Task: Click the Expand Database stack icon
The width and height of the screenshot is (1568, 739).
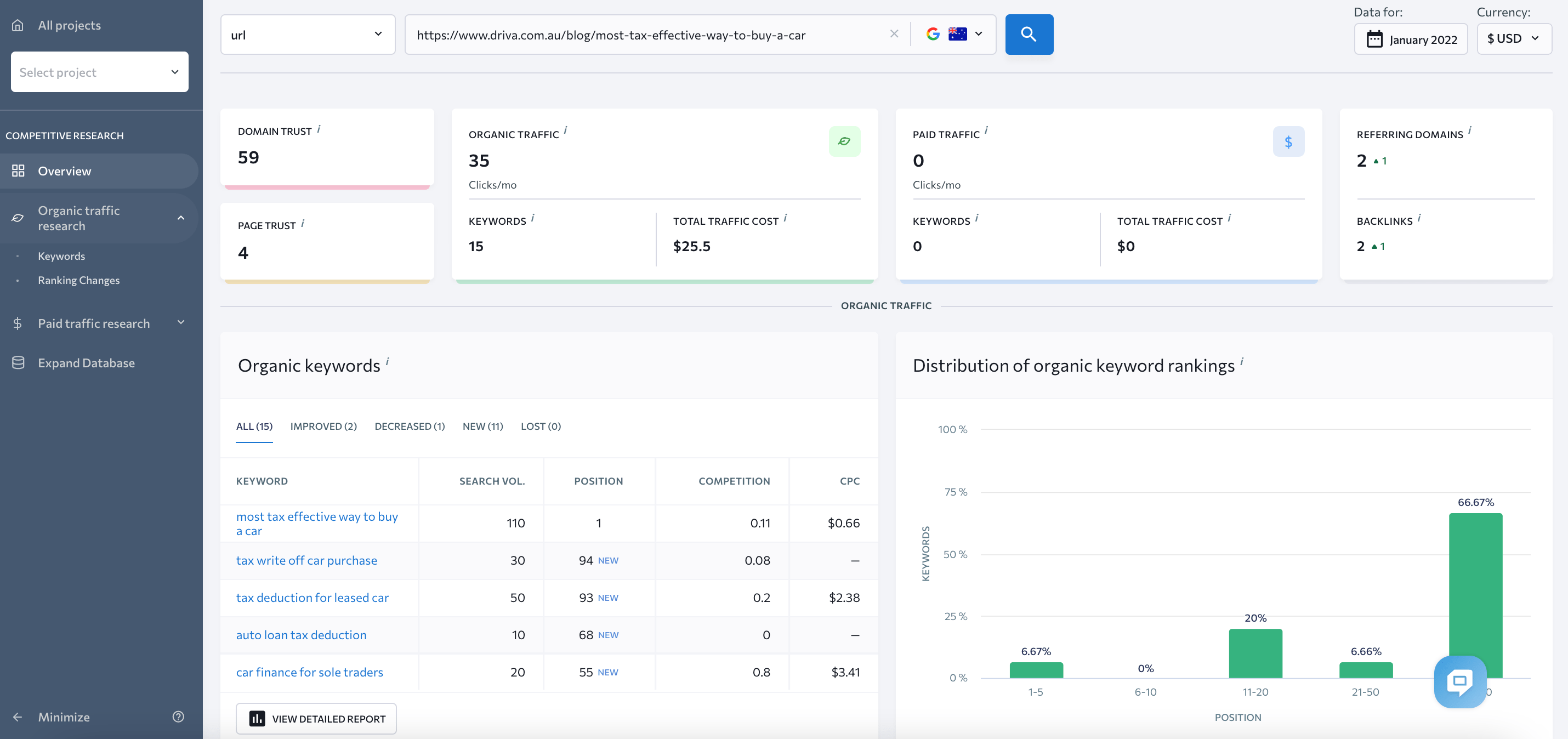Action: tap(18, 362)
